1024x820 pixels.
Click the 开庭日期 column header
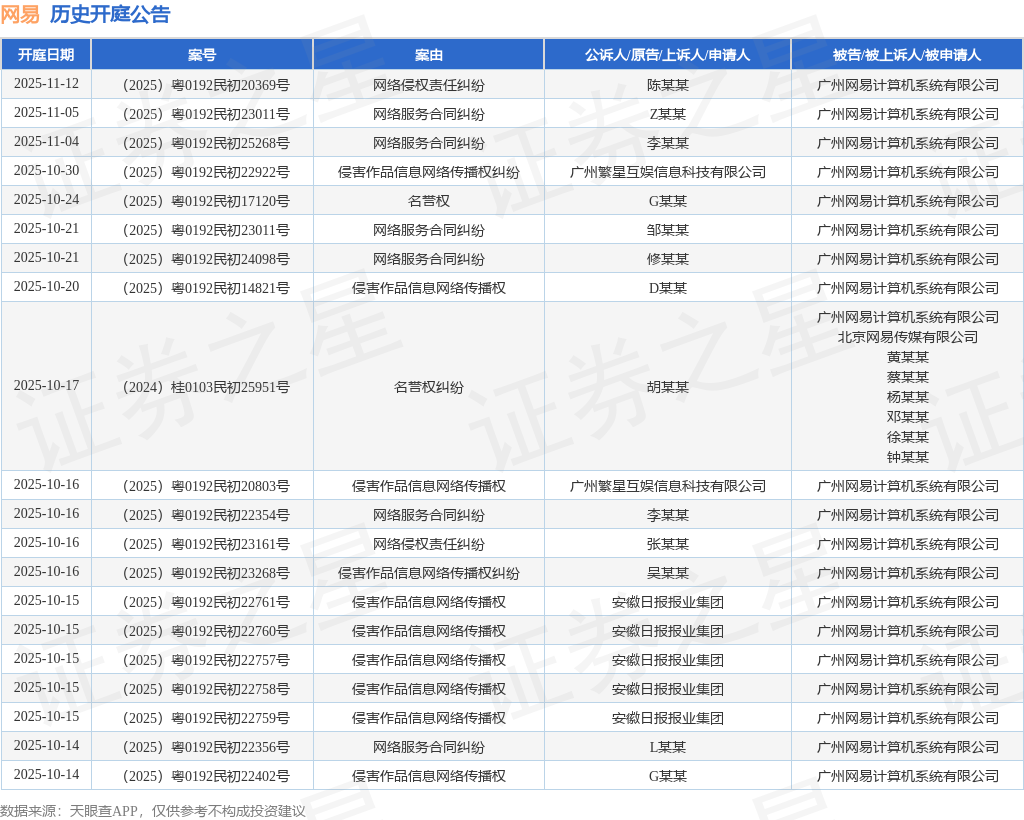46,55
